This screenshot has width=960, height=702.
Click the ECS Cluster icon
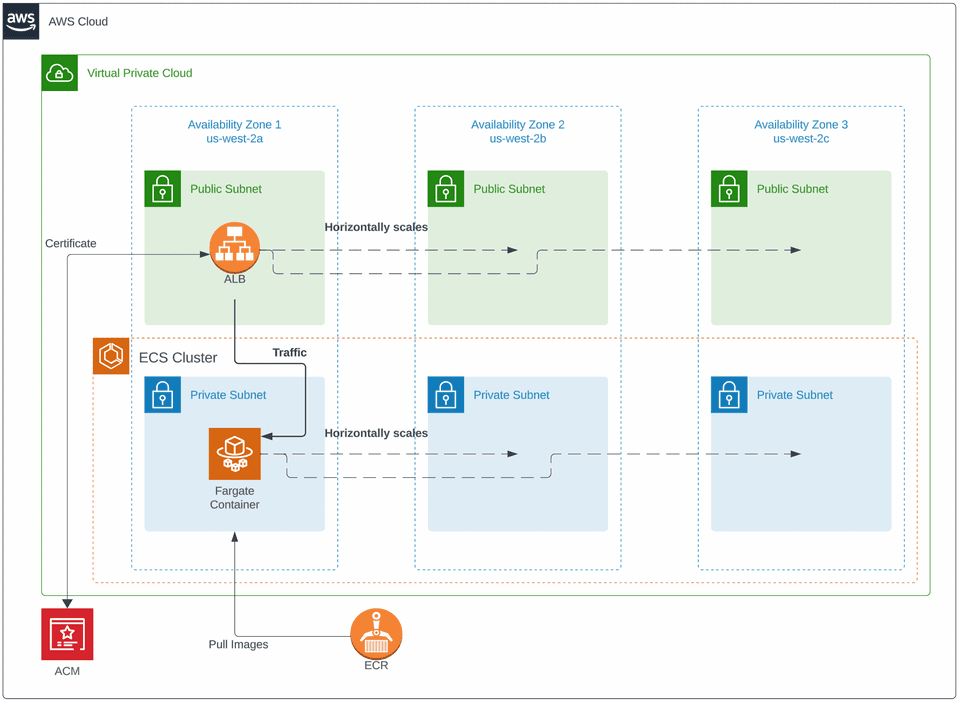tap(111, 356)
